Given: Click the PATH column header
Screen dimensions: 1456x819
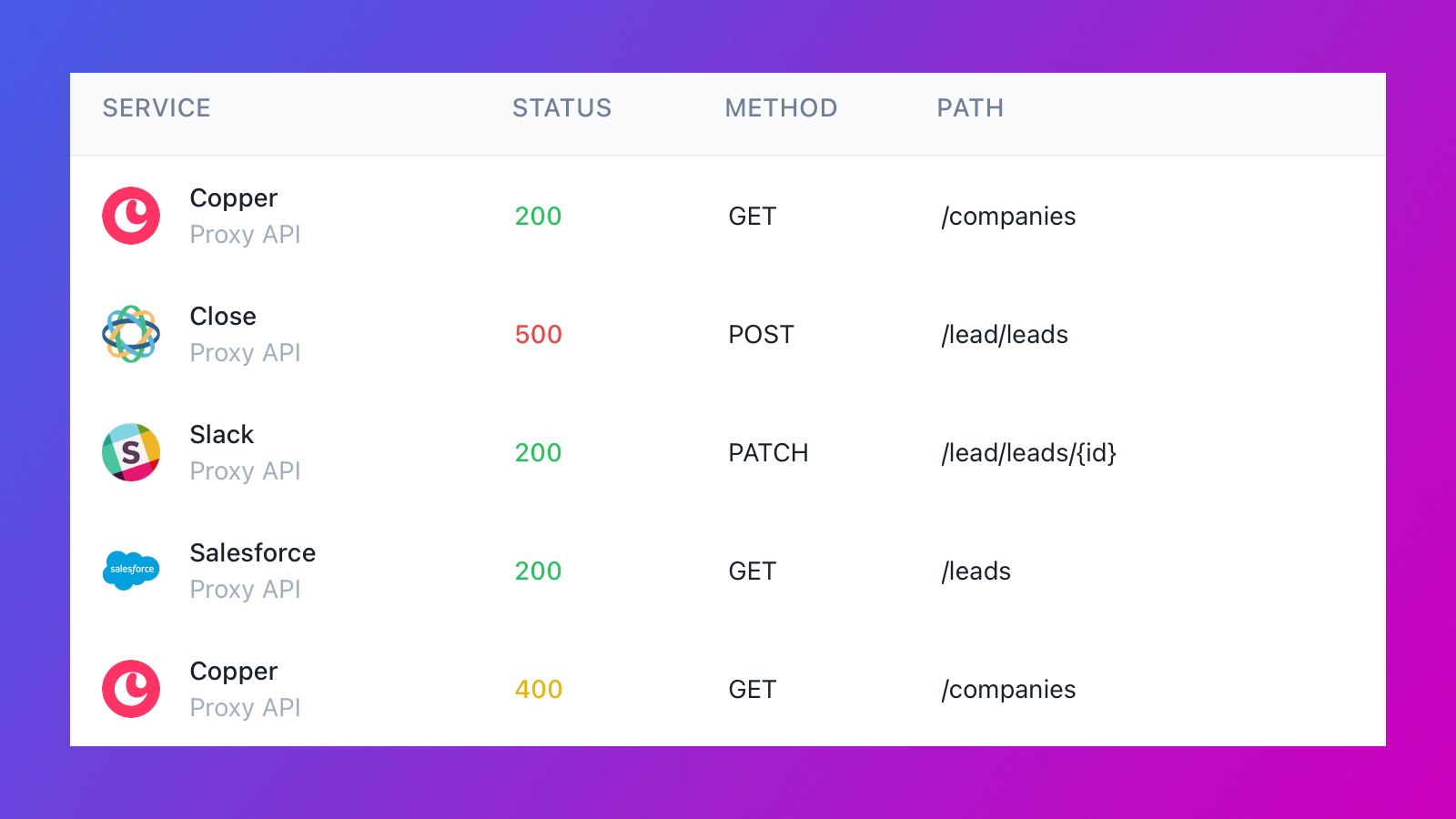Looking at the screenshot, I should click(969, 107).
